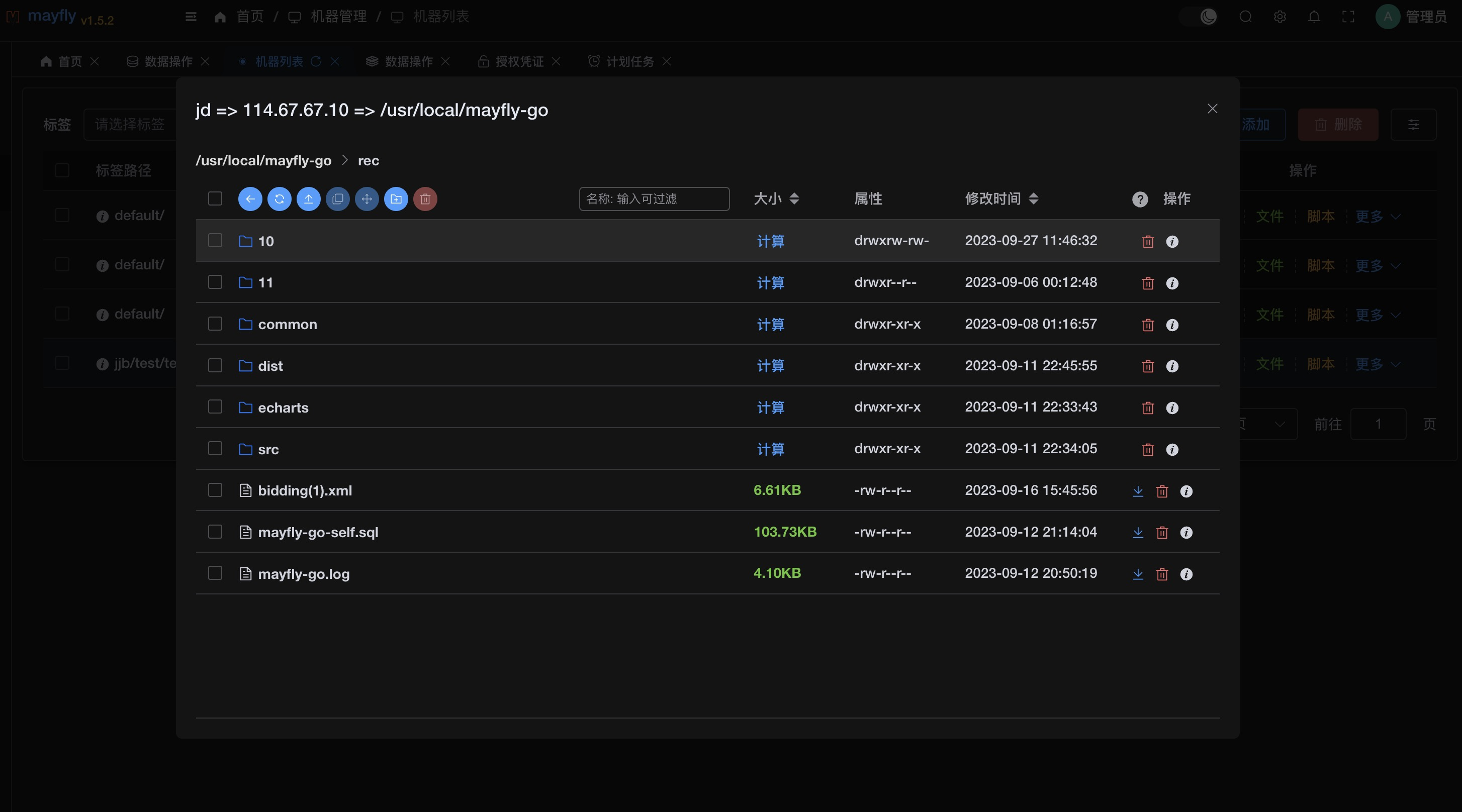Copy selected files icon
Image resolution: width=1462 pixels, height=812 pixels.
338,199
